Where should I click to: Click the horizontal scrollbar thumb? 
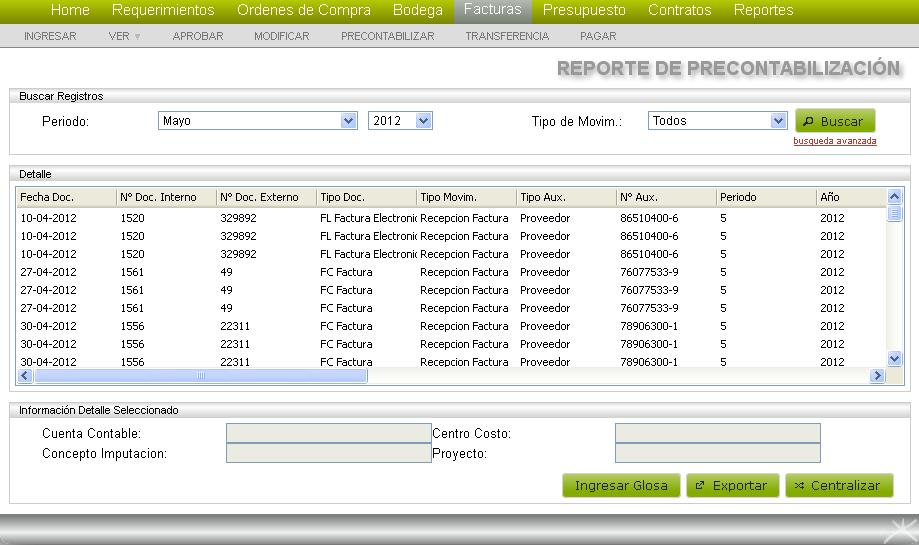[x=200, y=376]
